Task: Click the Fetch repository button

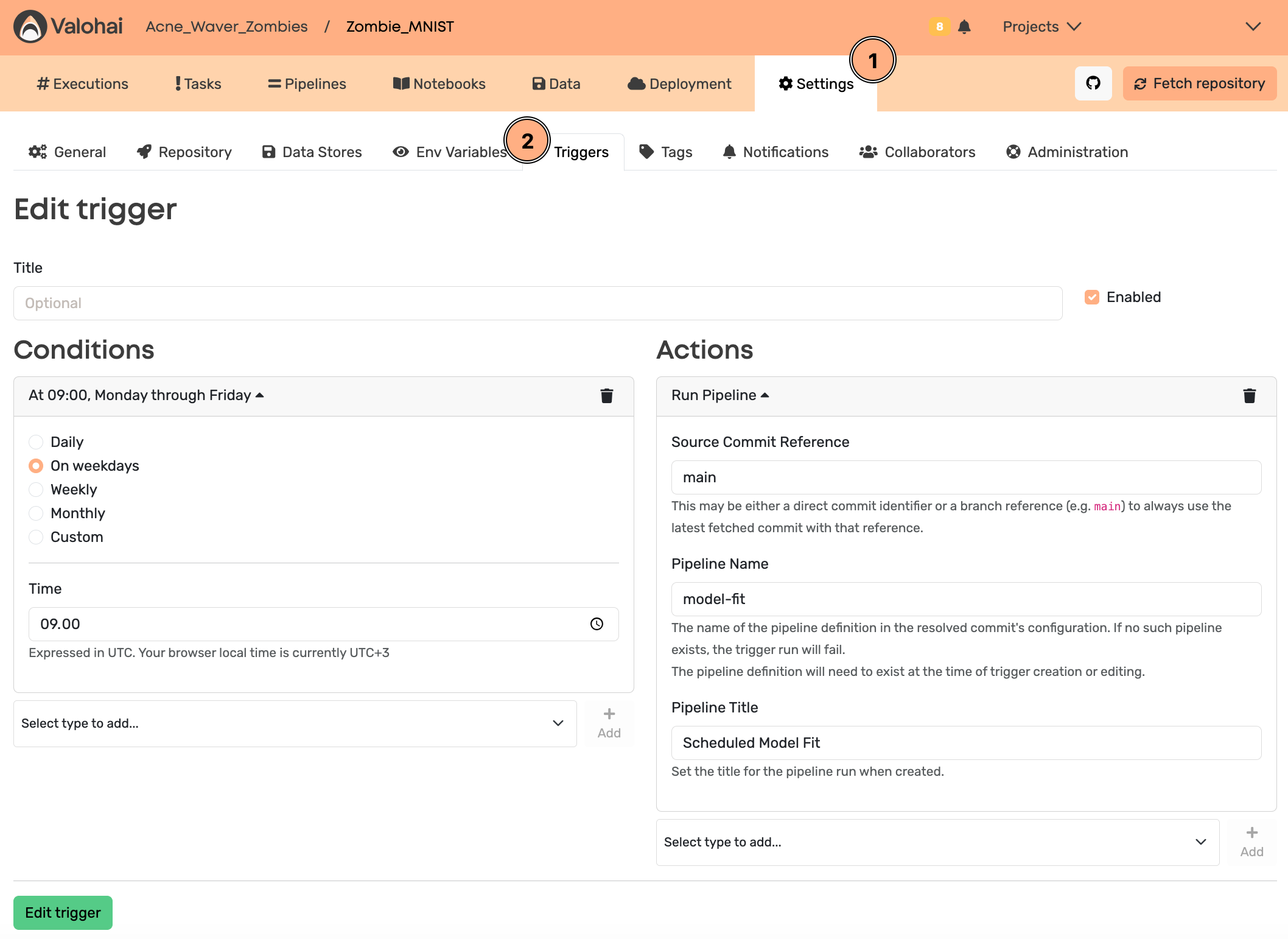Action: point(1199,83)
